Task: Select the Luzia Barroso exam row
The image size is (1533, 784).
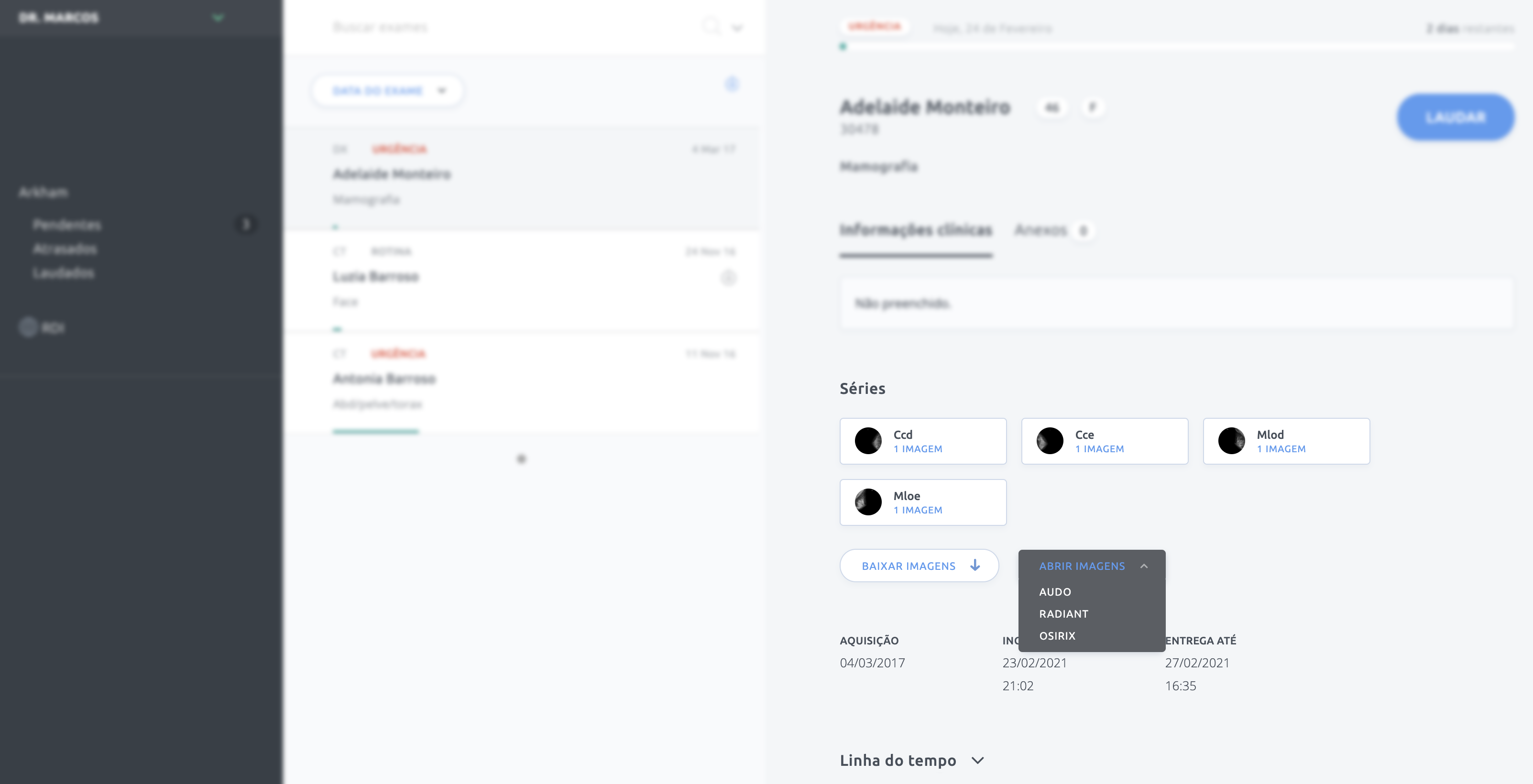Action: pos(521,281)
